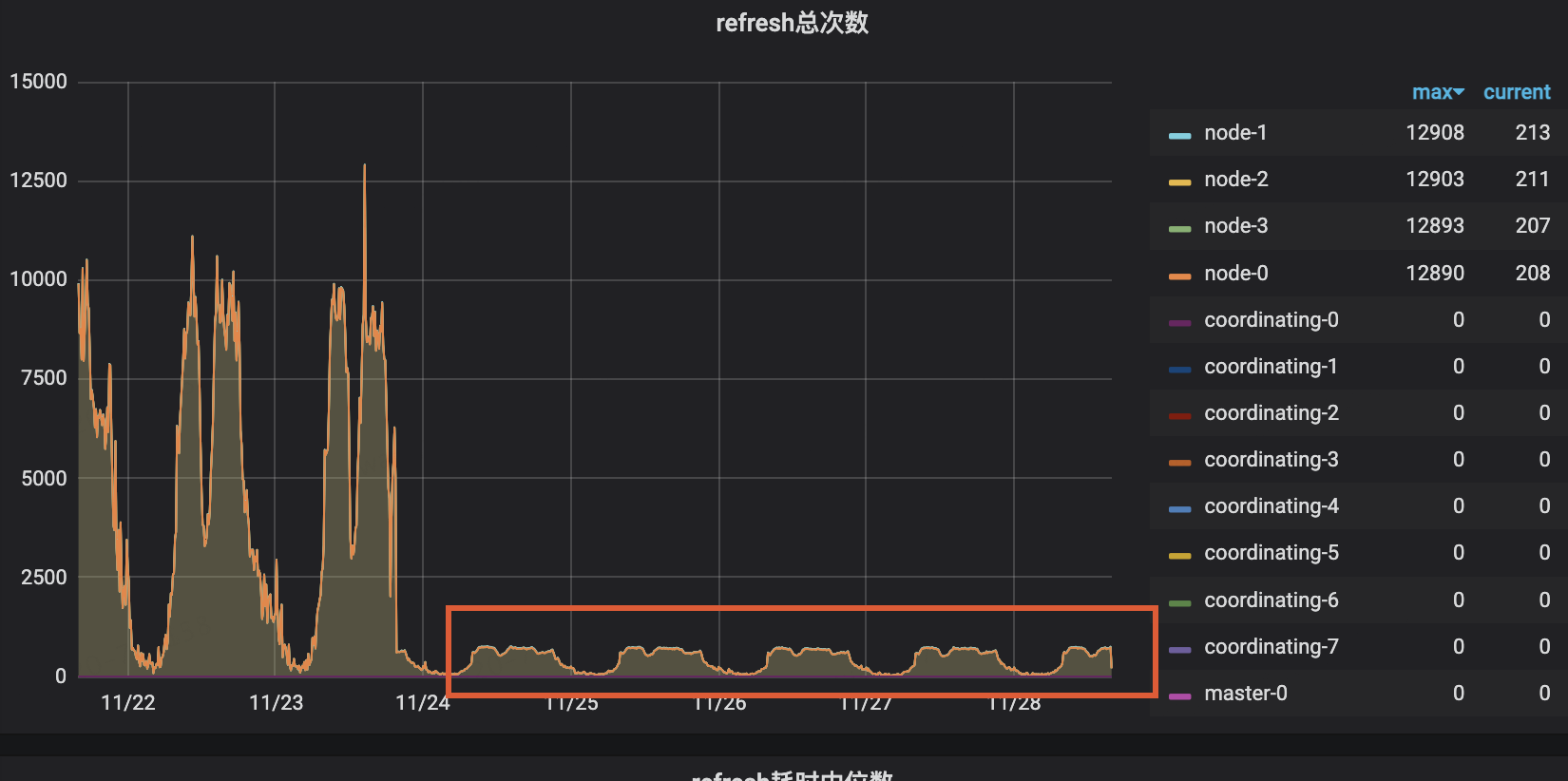This screenshot has width=1568, height=781.
Task: Select coordinating-7 legend entry
Action: (x=1272, y=647)
